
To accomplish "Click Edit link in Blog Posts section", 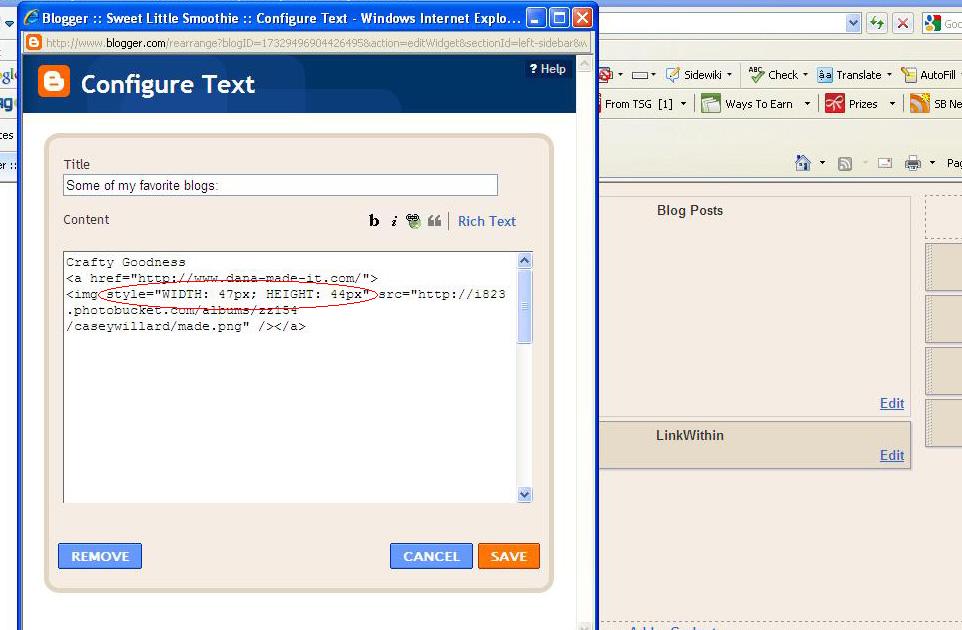I will pyautogui.click(x=891, y=403).
